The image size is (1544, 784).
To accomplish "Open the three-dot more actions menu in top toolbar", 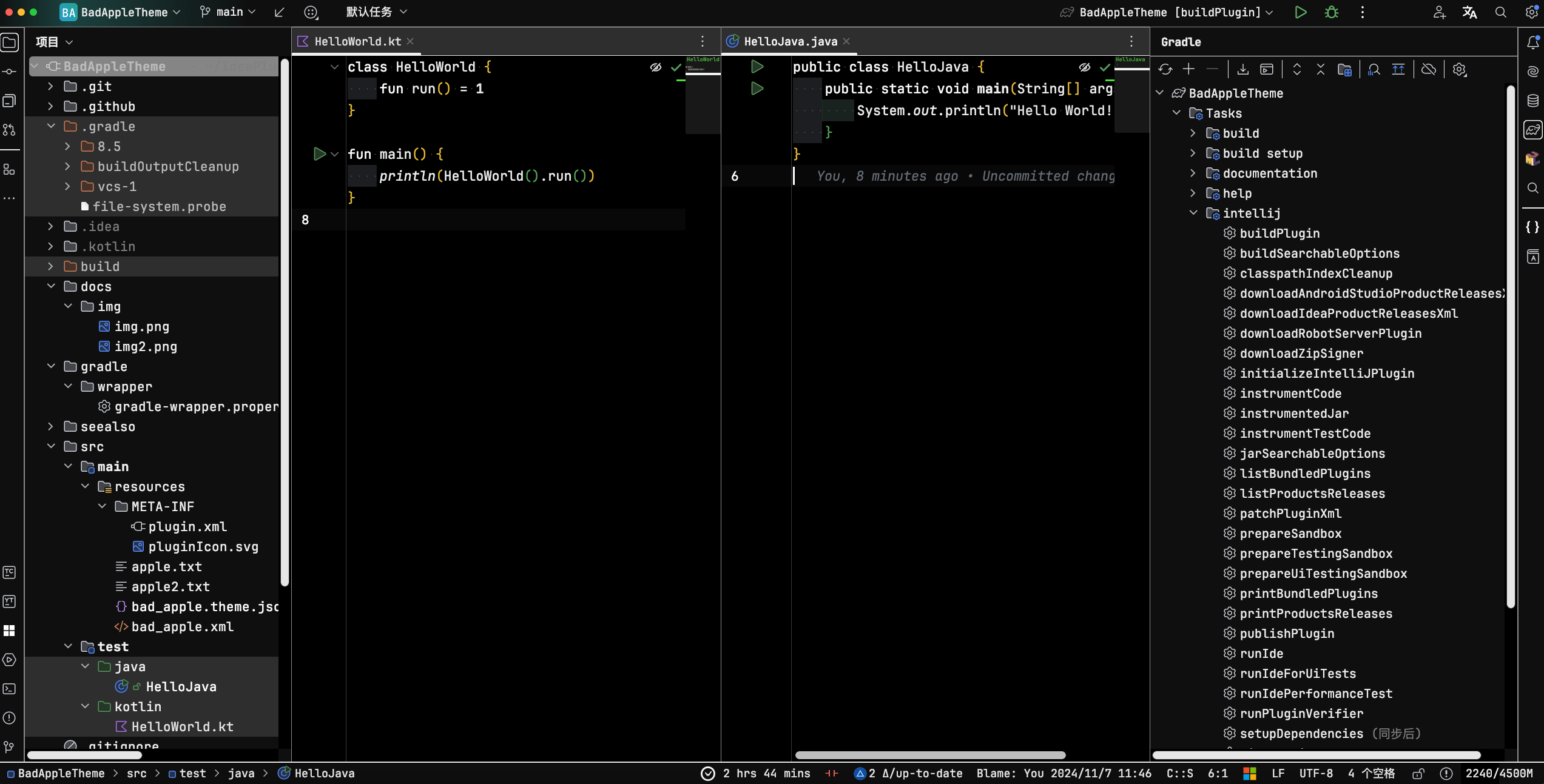I will (1363, 12).
